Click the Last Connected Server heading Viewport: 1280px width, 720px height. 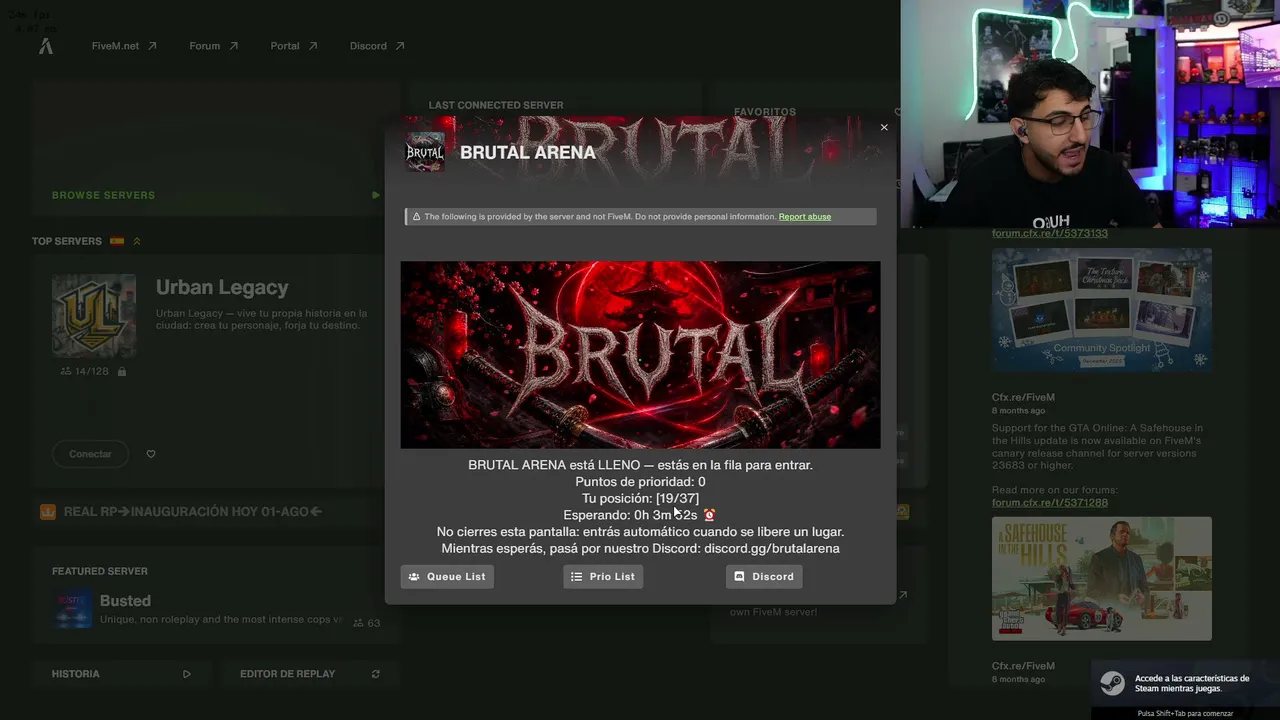pos(496,105)
